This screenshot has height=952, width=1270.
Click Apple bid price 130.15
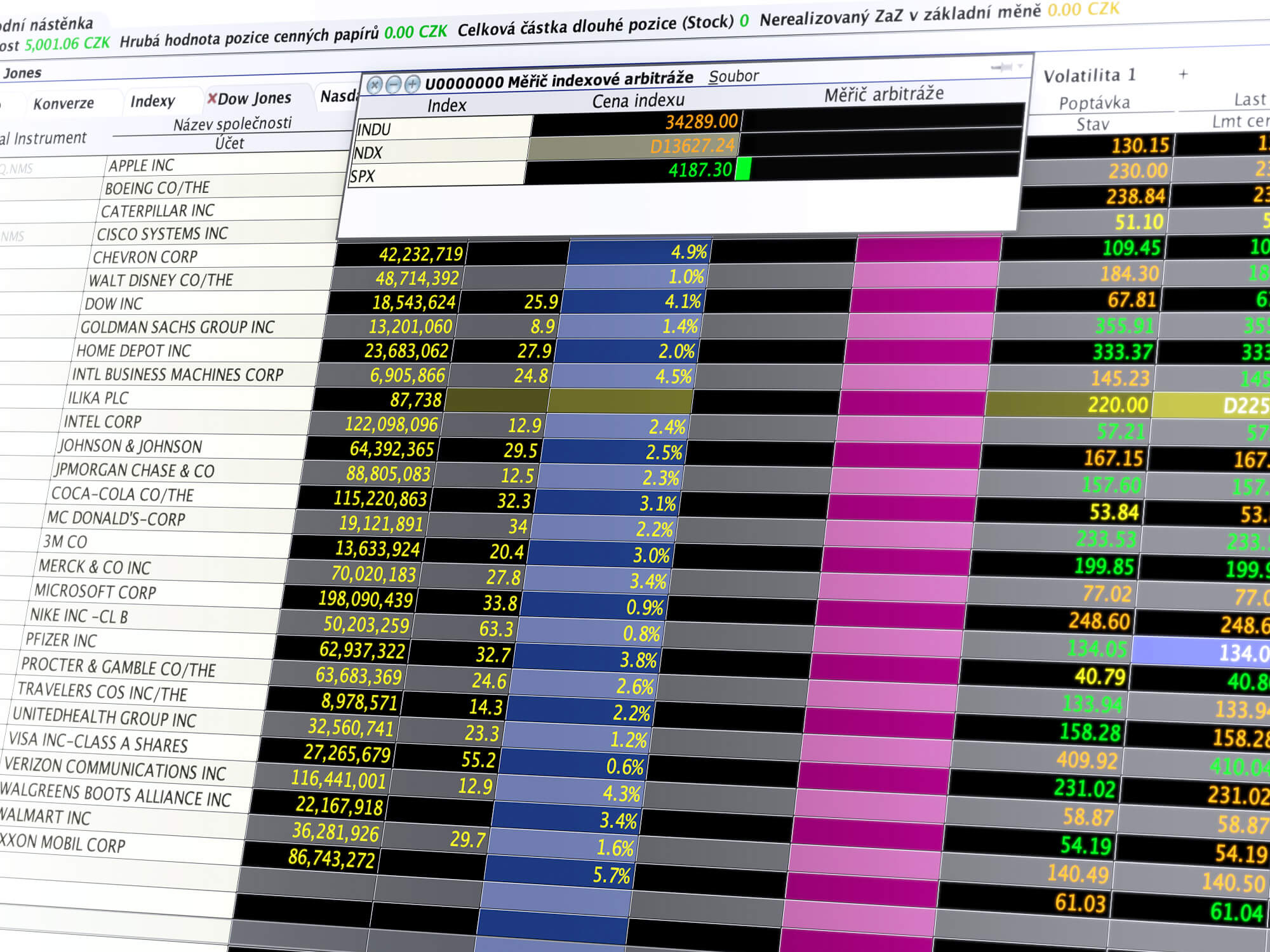[x=1140, y=145]
